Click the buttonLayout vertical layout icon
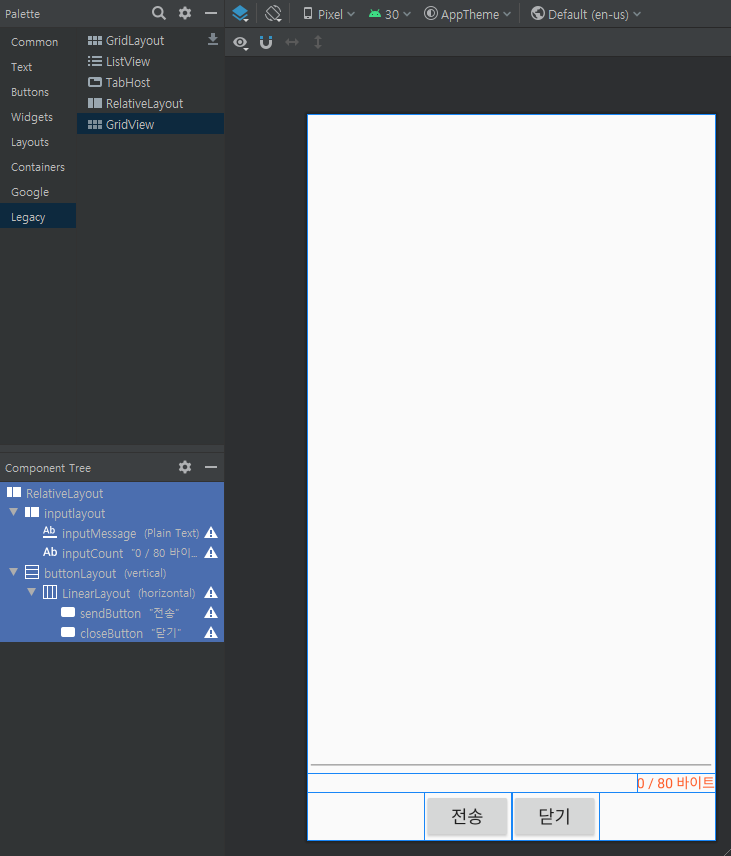Viewport: 731px width, 856px height. [x=32, y=572]
